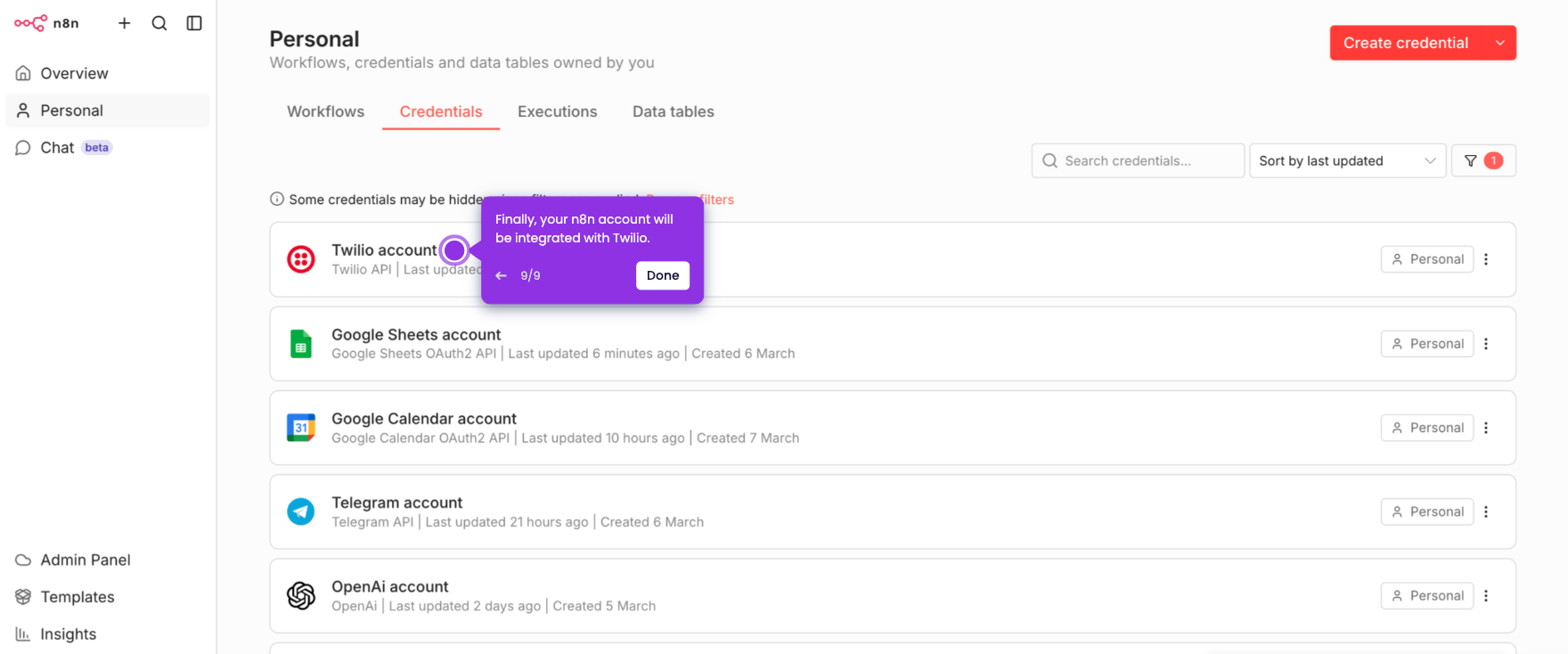Image resolution: width=1568 pixels, height=654 pixels.
Task: Expand the Create credential dropdown arrow
Action: pos(1500,43)
